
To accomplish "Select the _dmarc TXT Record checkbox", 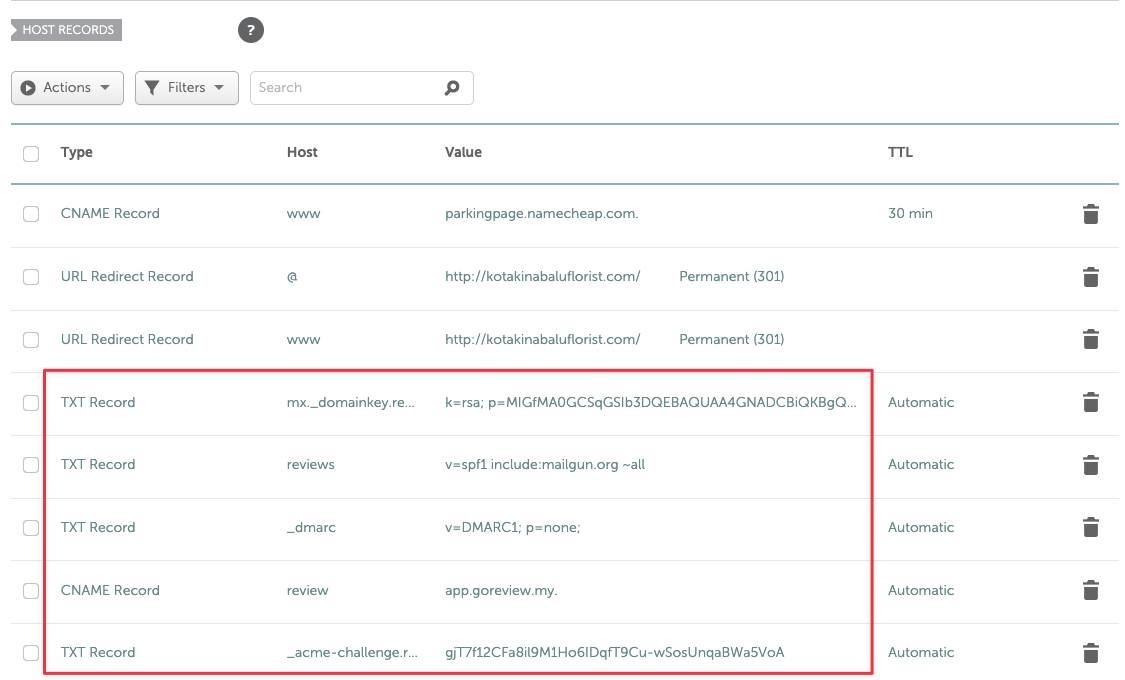I will click(31, 528).
